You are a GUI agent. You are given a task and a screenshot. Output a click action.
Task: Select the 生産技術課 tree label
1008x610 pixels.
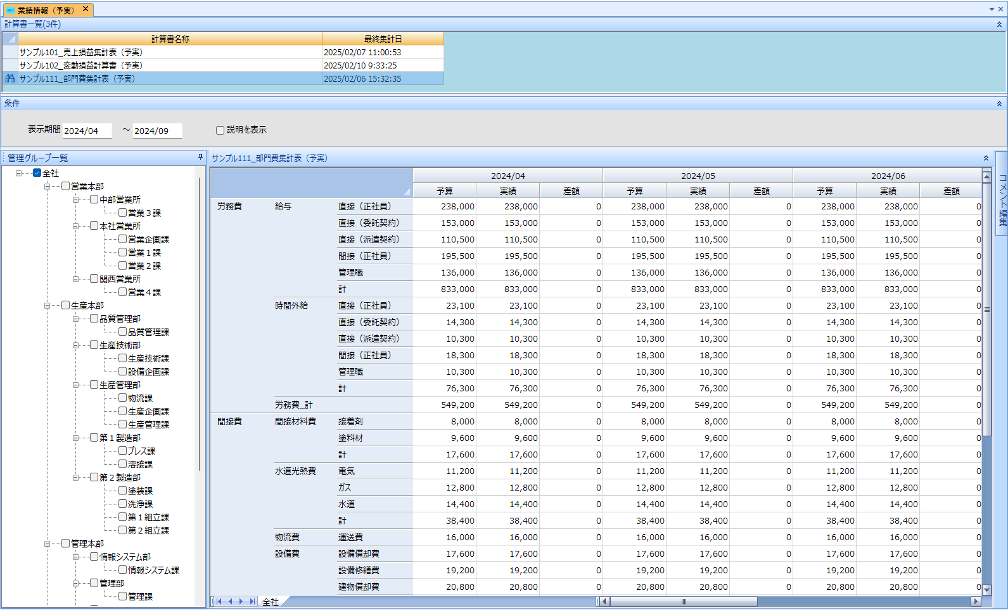click(x=148, y=359)
